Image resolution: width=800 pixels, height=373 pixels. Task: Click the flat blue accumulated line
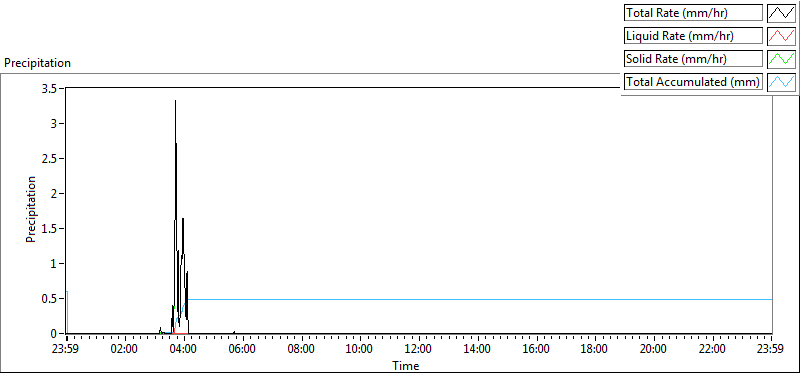click(480, 300)
